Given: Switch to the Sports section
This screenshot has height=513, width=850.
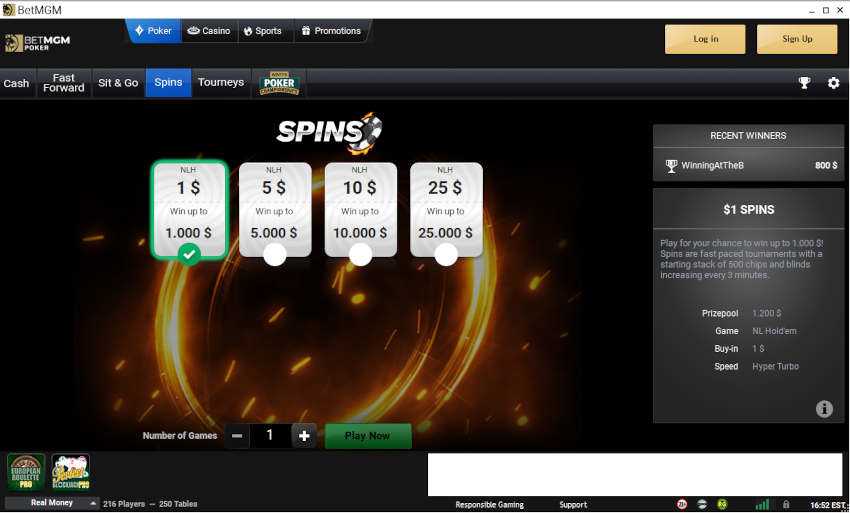Looking at the screenshot, I should (x=263, y=31).
